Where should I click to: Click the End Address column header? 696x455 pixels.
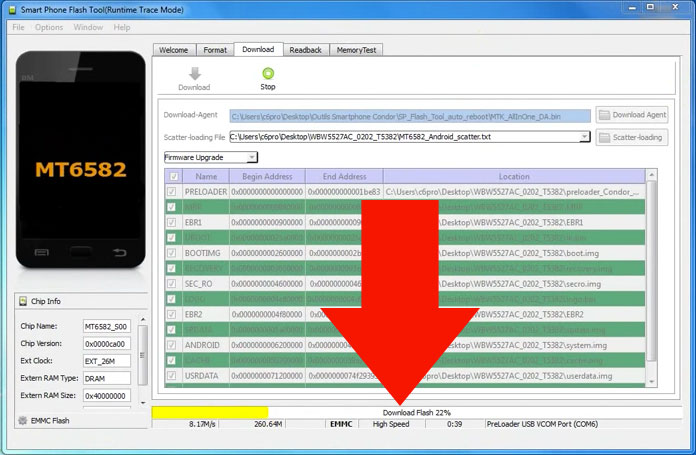coord(344,177)
